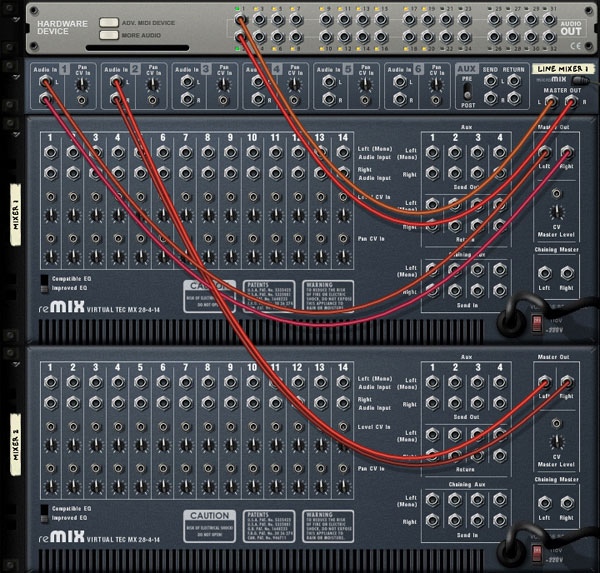This screenshot has width=600, height=573.
Task: Click Mixer 1 Chaining Master Left jack
Action: (545, 273)
